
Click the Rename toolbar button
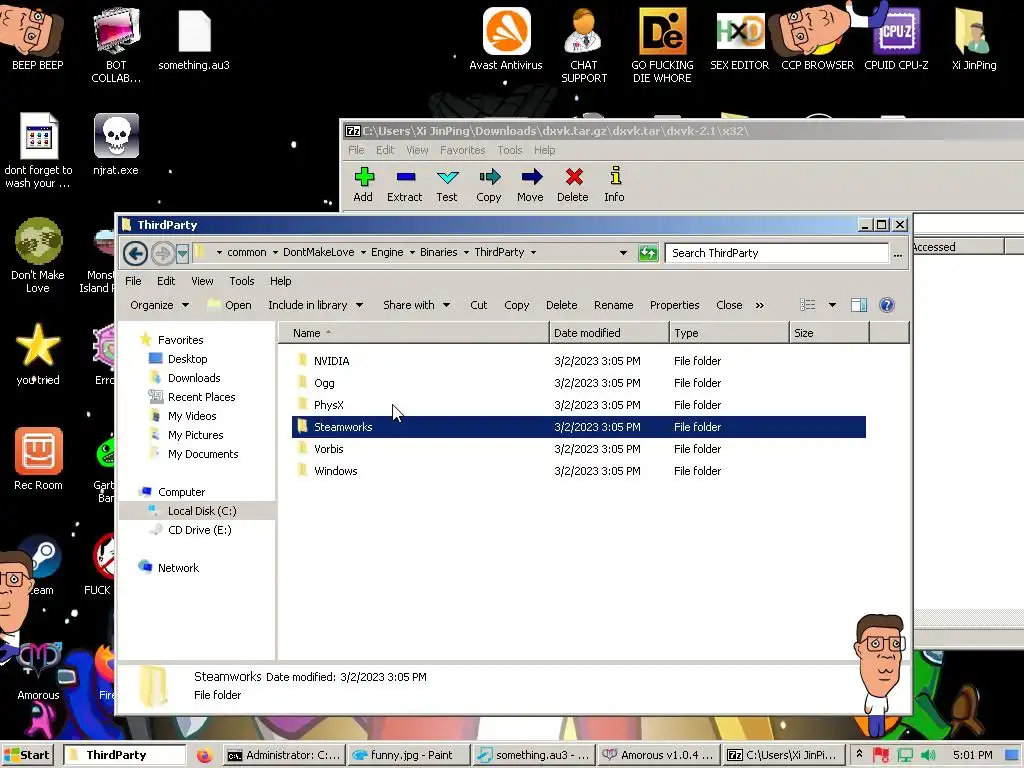613,305
